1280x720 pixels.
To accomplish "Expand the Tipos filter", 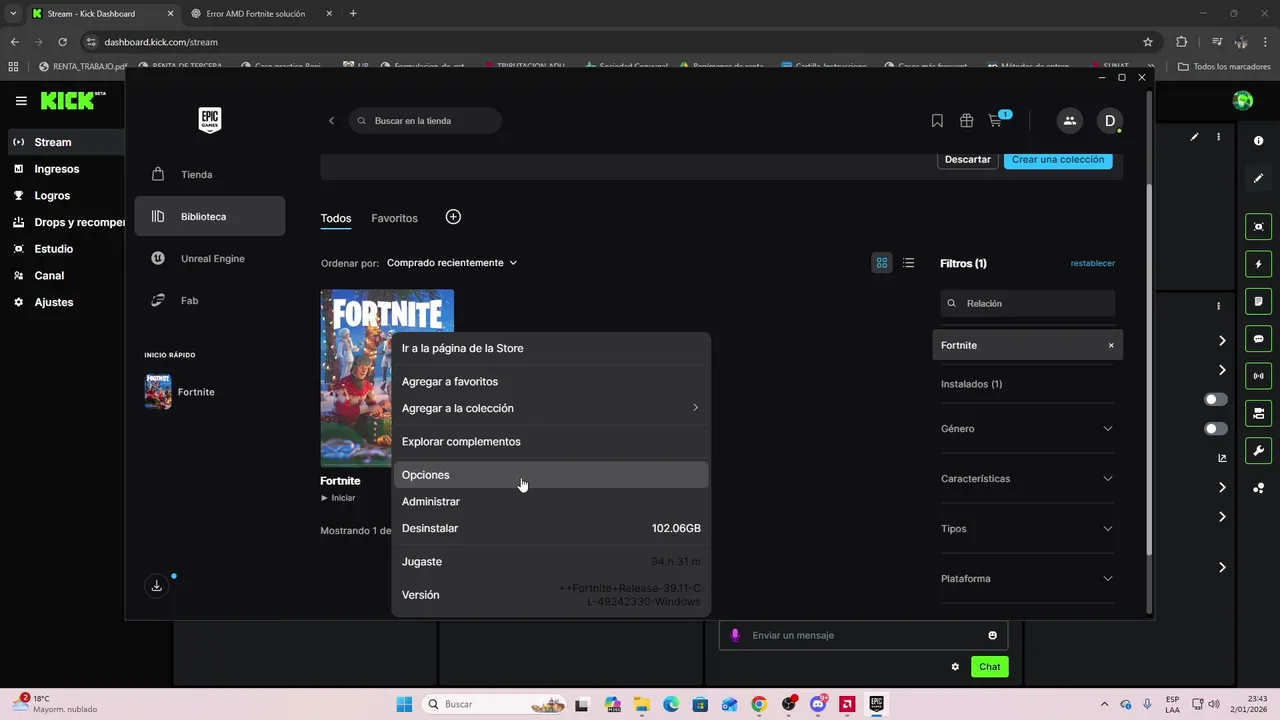I will (x=1027, y=528).
